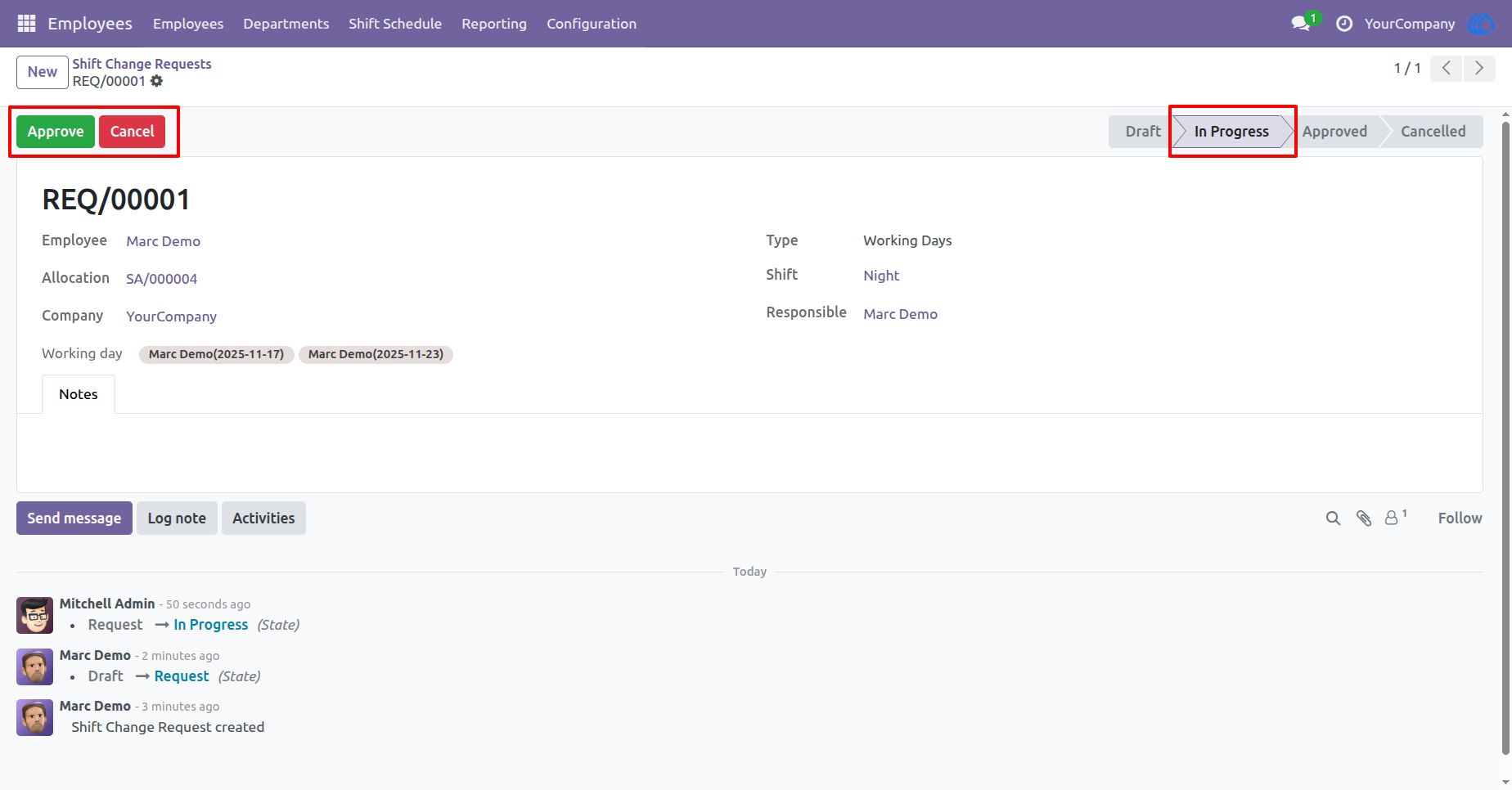1512x790 pixels.
Task: Open the Activities button in chatter
Action: pyautogui.click(x=263, y=518)
